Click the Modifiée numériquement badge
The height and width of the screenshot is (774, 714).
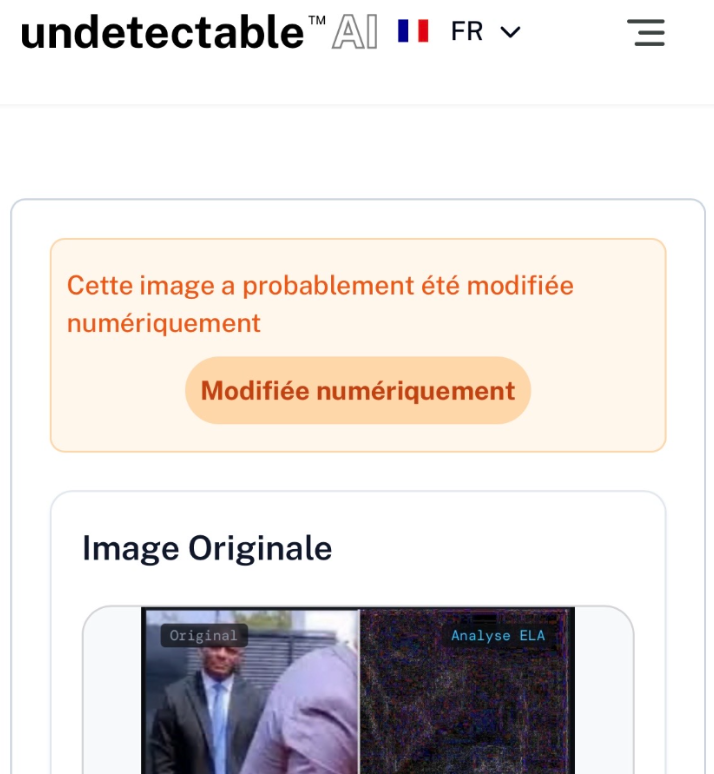(357, 390)
